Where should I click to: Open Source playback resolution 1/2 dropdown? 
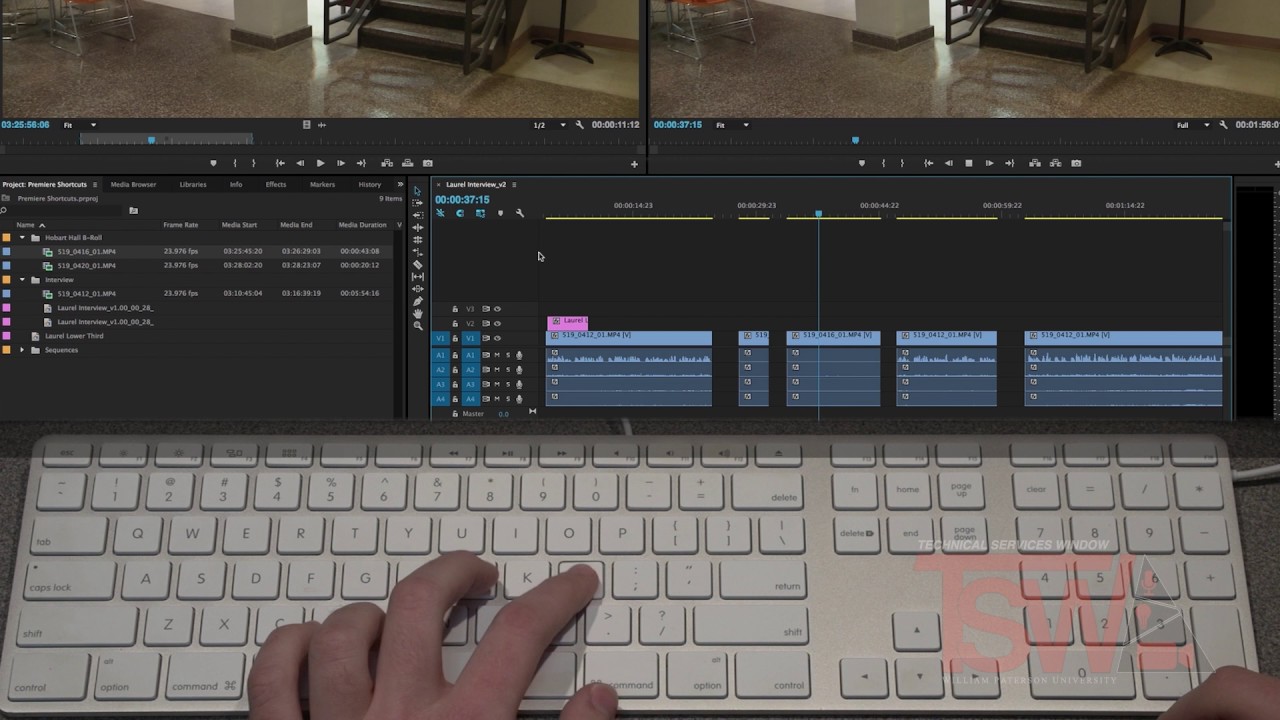click(551, 125)
